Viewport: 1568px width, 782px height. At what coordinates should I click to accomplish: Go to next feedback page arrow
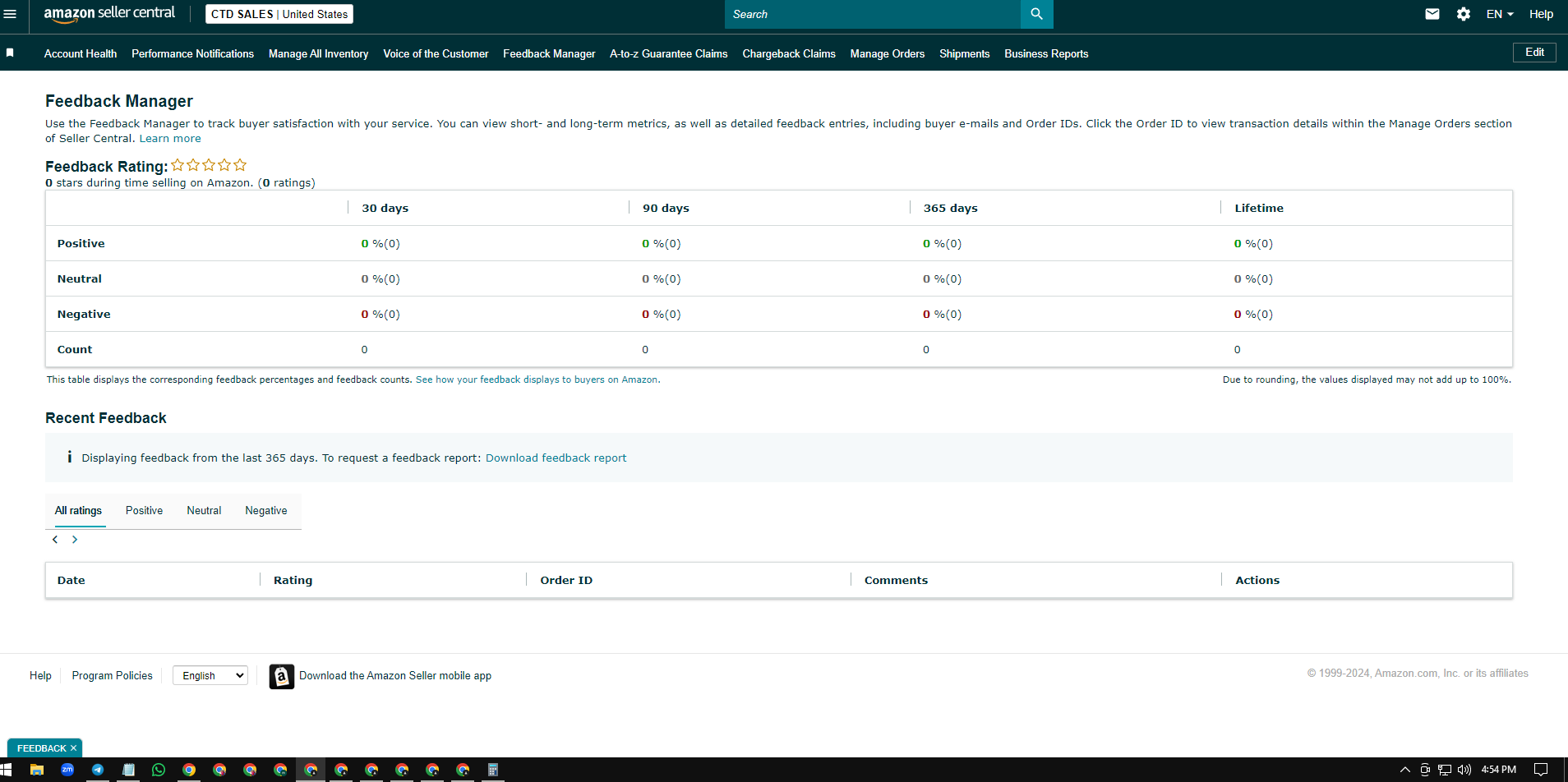(75, 540)
